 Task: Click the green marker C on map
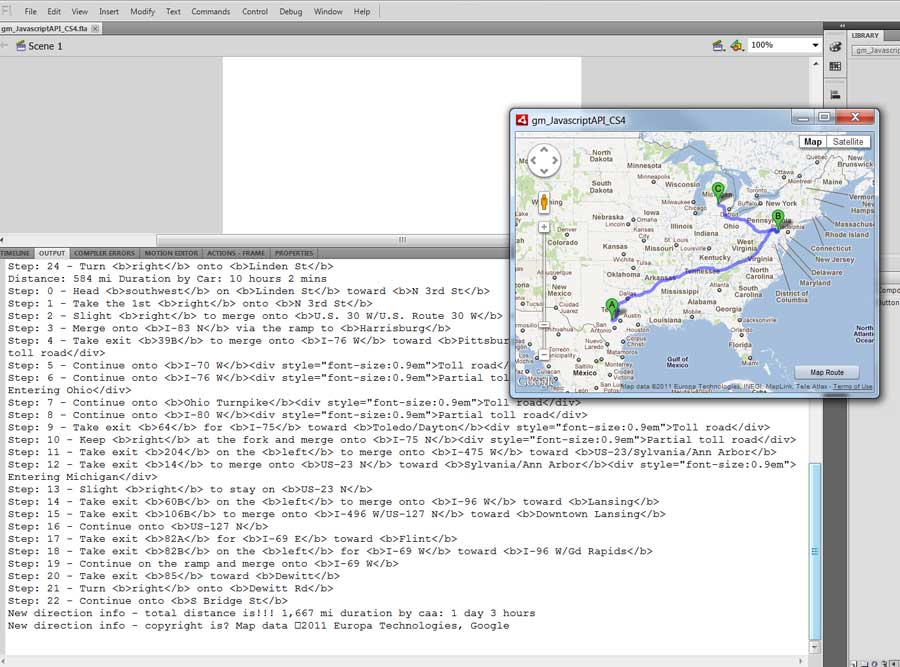tap(717, 191)
